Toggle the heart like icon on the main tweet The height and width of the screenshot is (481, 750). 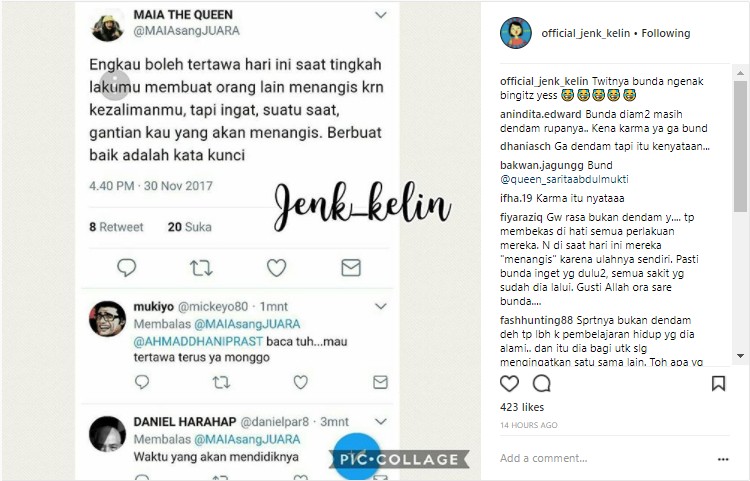(x=276, y=268)
